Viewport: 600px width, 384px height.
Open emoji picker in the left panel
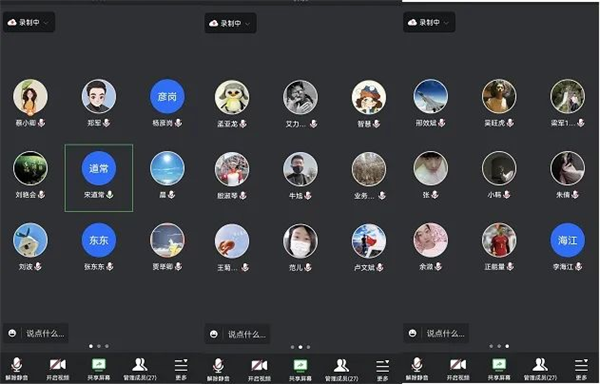pyautogui.click(x=12, y=333)
